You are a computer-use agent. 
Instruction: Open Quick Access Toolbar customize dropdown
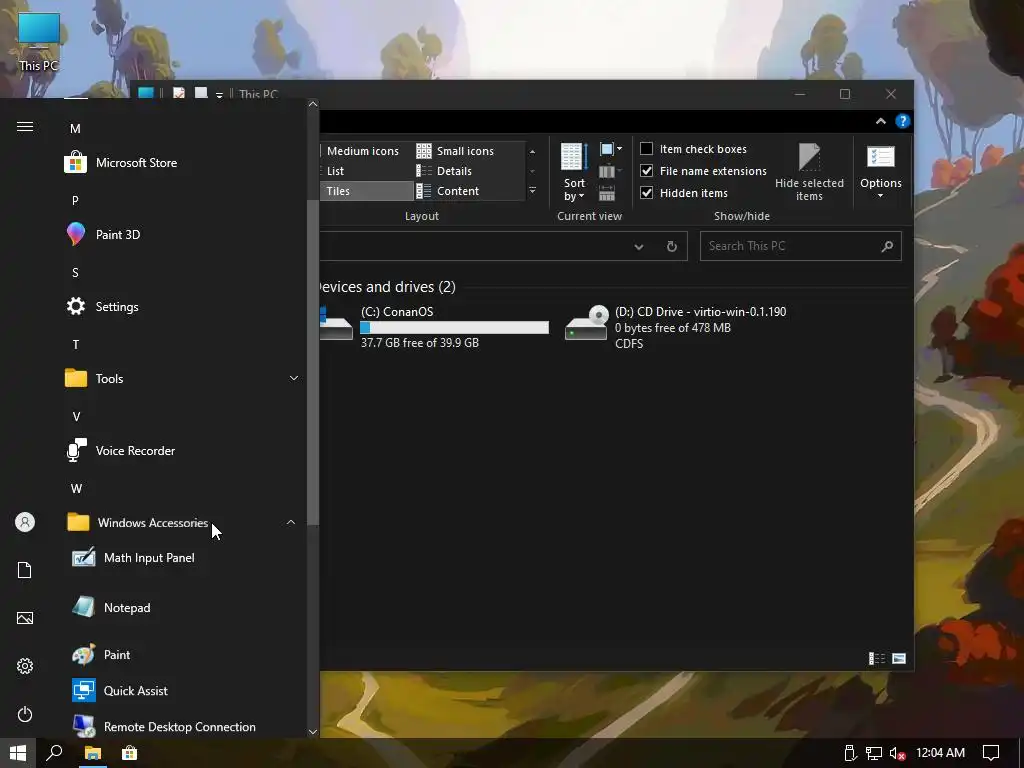(219, 95)
